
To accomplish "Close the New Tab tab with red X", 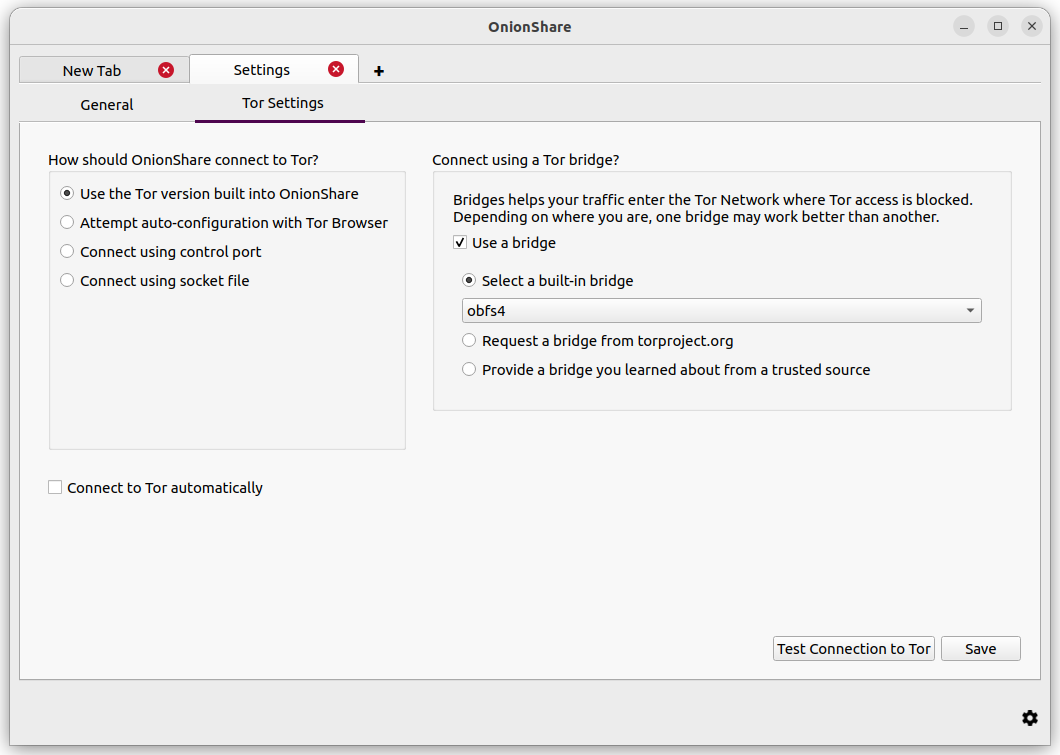I will click(166, 70).
